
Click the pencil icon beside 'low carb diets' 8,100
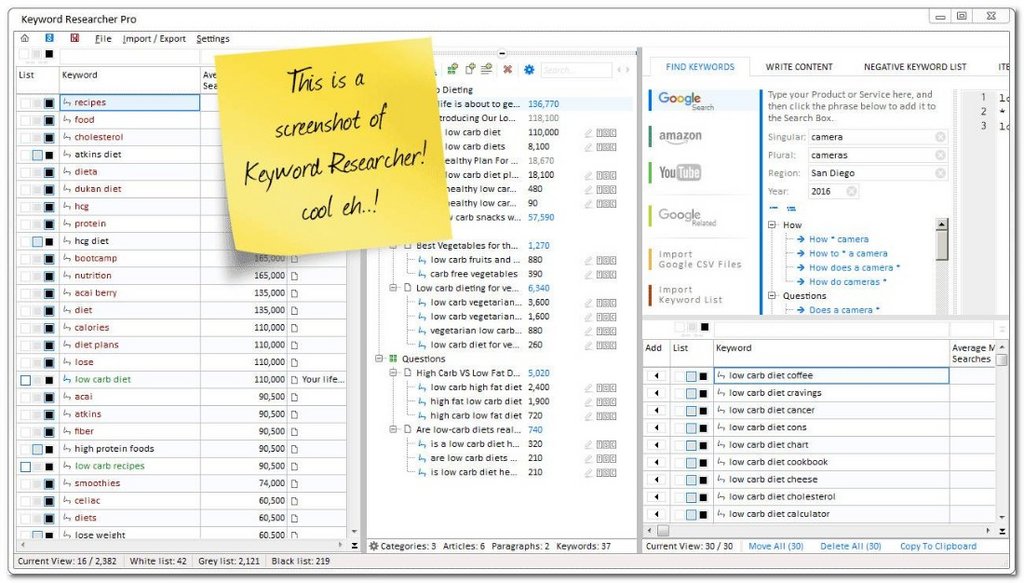[588, 147]
